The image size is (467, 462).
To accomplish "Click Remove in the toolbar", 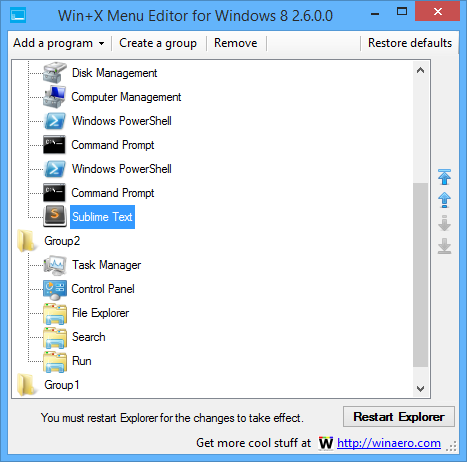I will coord(236,43).
